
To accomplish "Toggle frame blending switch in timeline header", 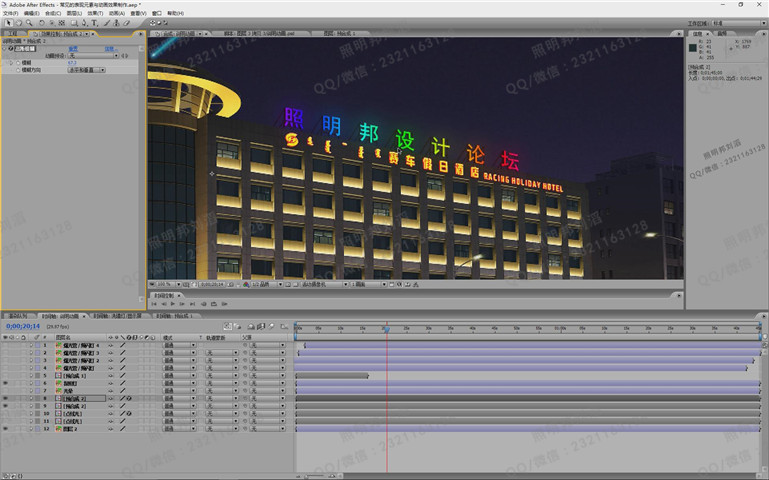I will coord(261,326).
